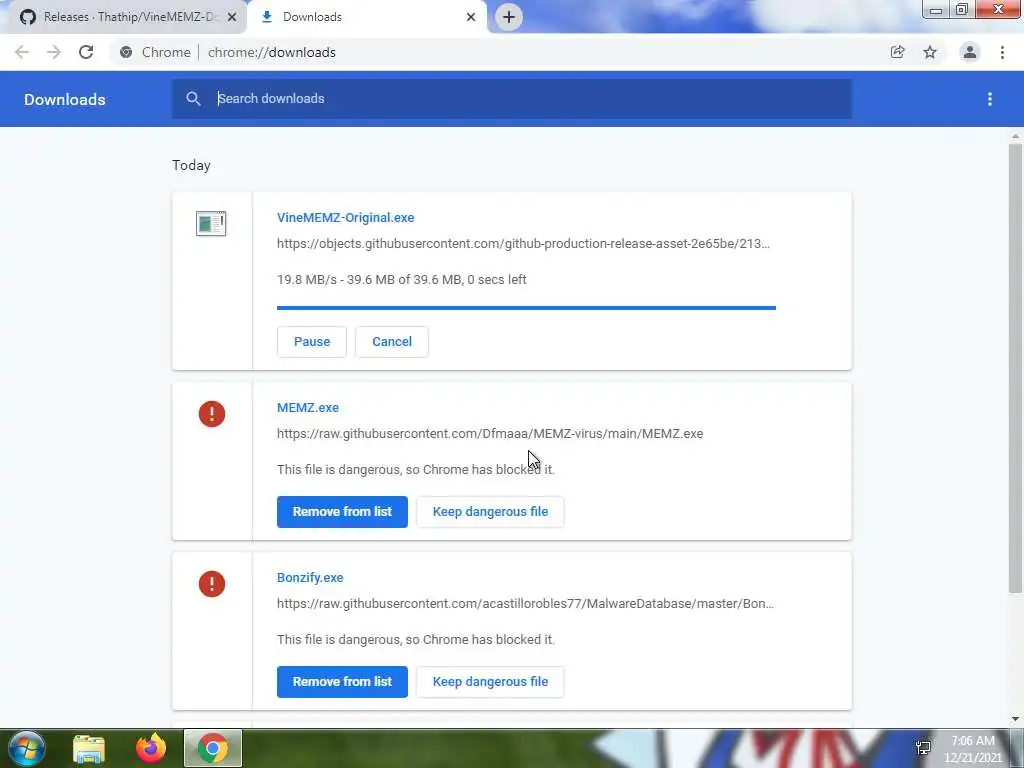Image resolution: width=1024 pixels, height=768 pixels.
Task: Click the MalwareDatabase source URL for Bonzify
Action: coord(525,603)
